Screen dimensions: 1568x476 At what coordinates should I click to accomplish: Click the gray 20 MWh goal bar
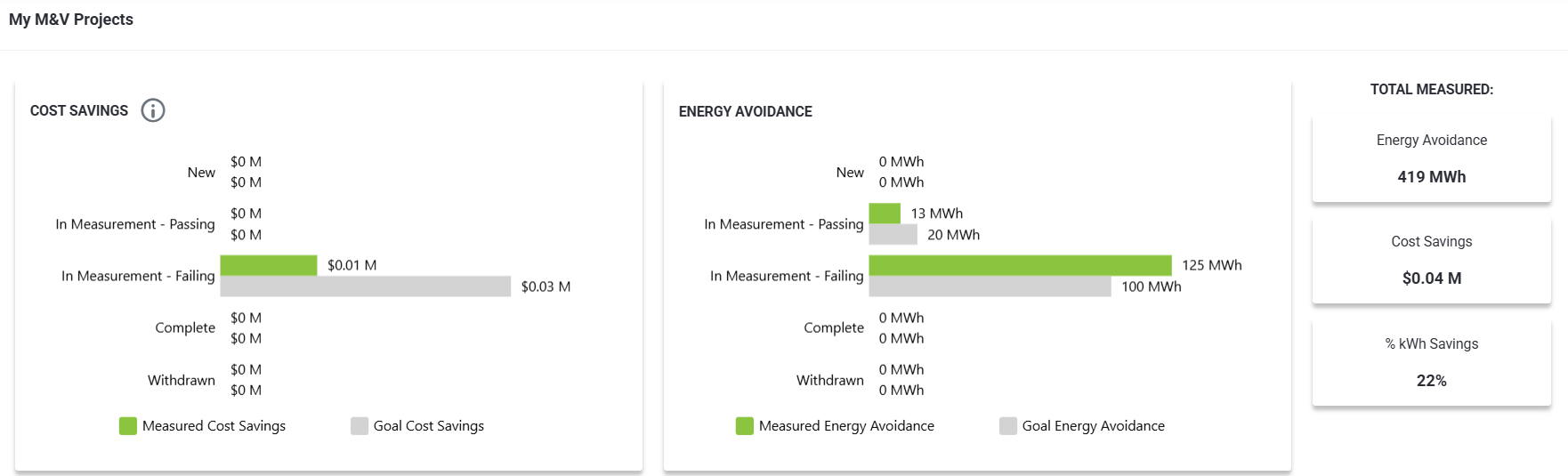tap(893, 235)
